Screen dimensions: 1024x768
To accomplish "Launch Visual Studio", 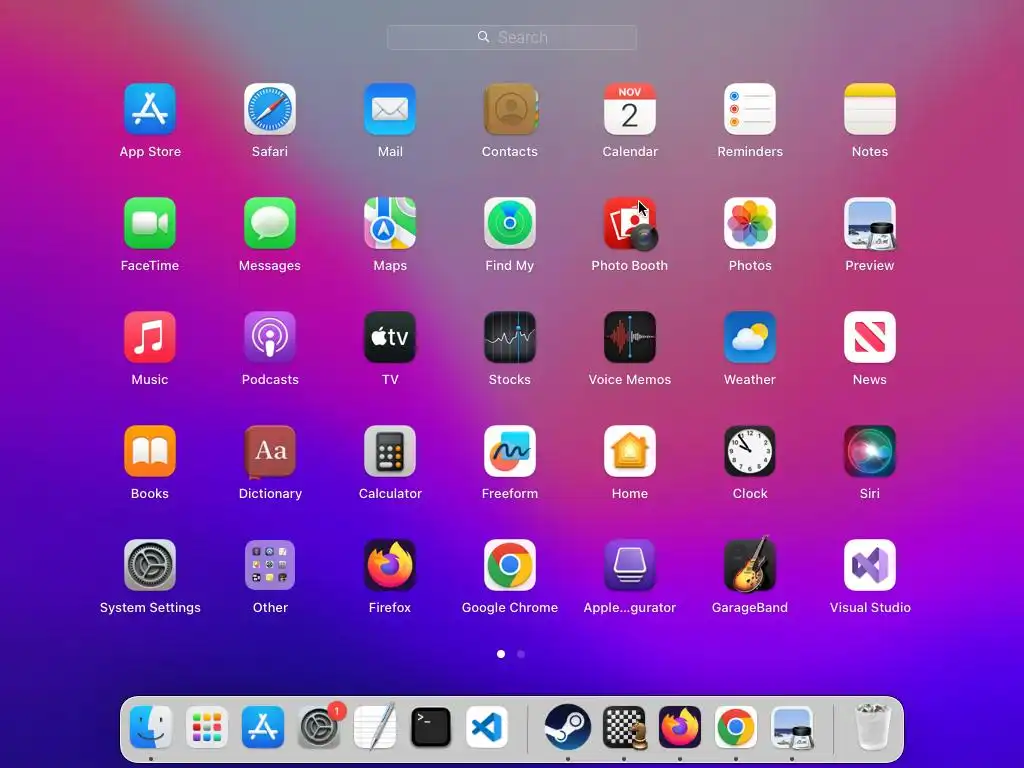I will (x=870, y=565).
